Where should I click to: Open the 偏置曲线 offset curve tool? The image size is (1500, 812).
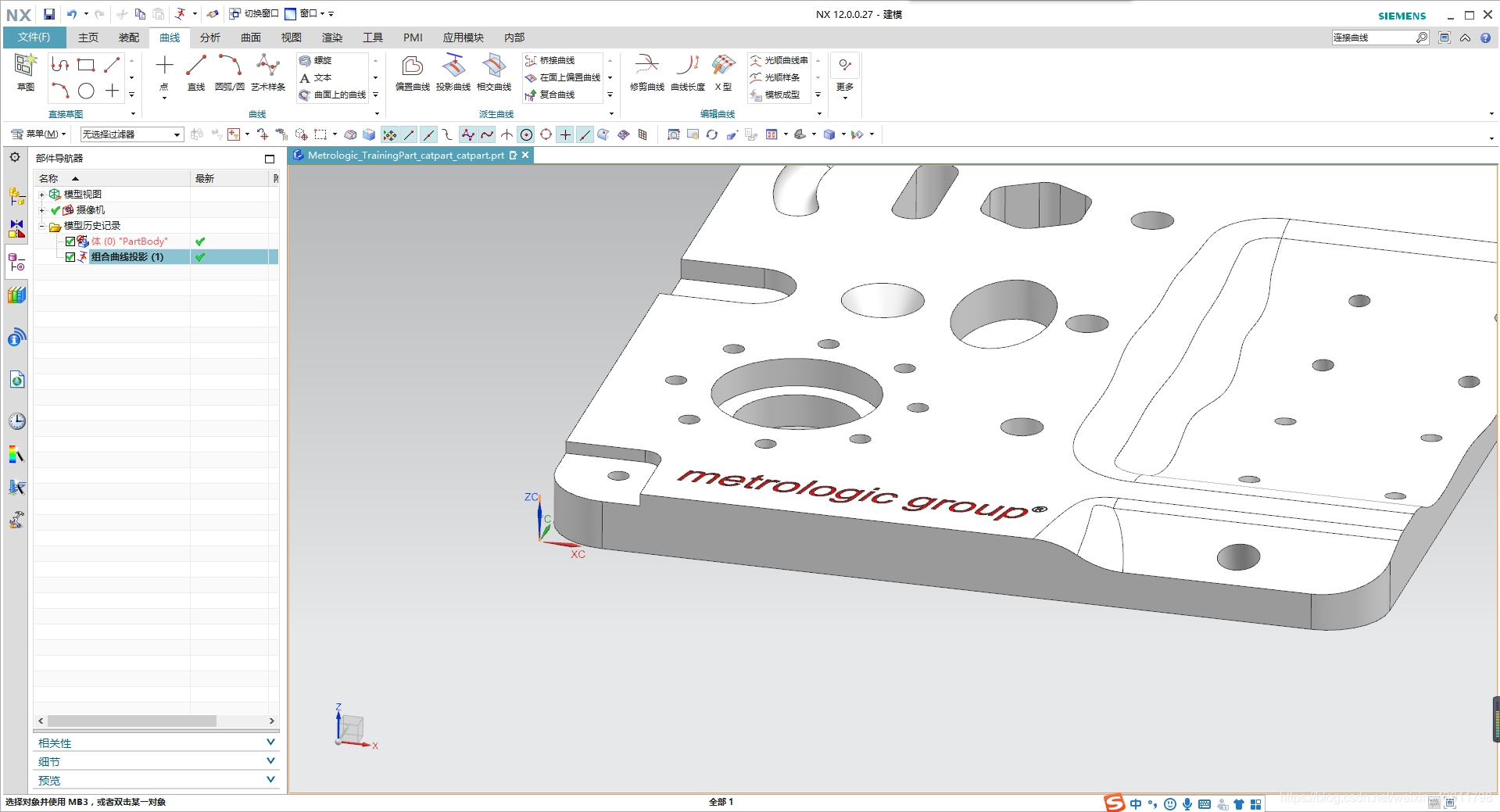point(413,72)
